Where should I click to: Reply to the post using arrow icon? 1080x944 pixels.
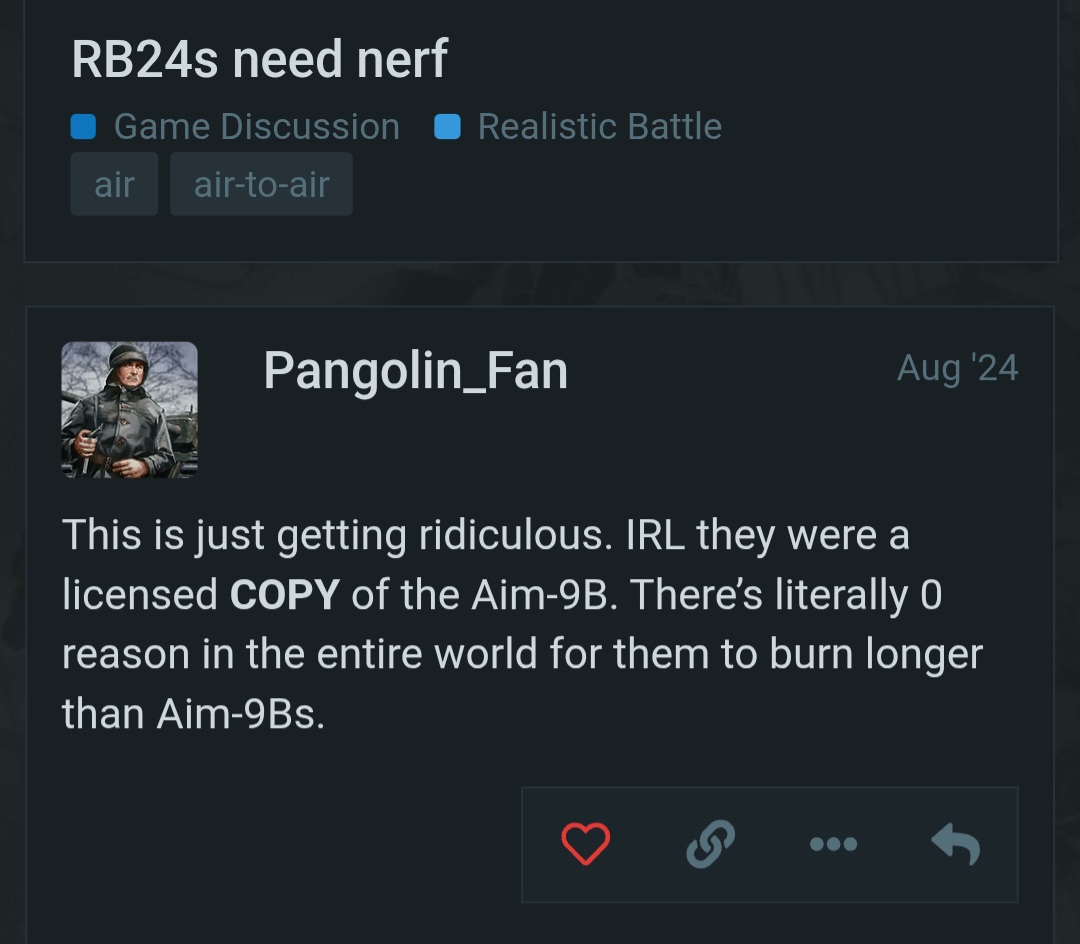(x=955, y=844)
